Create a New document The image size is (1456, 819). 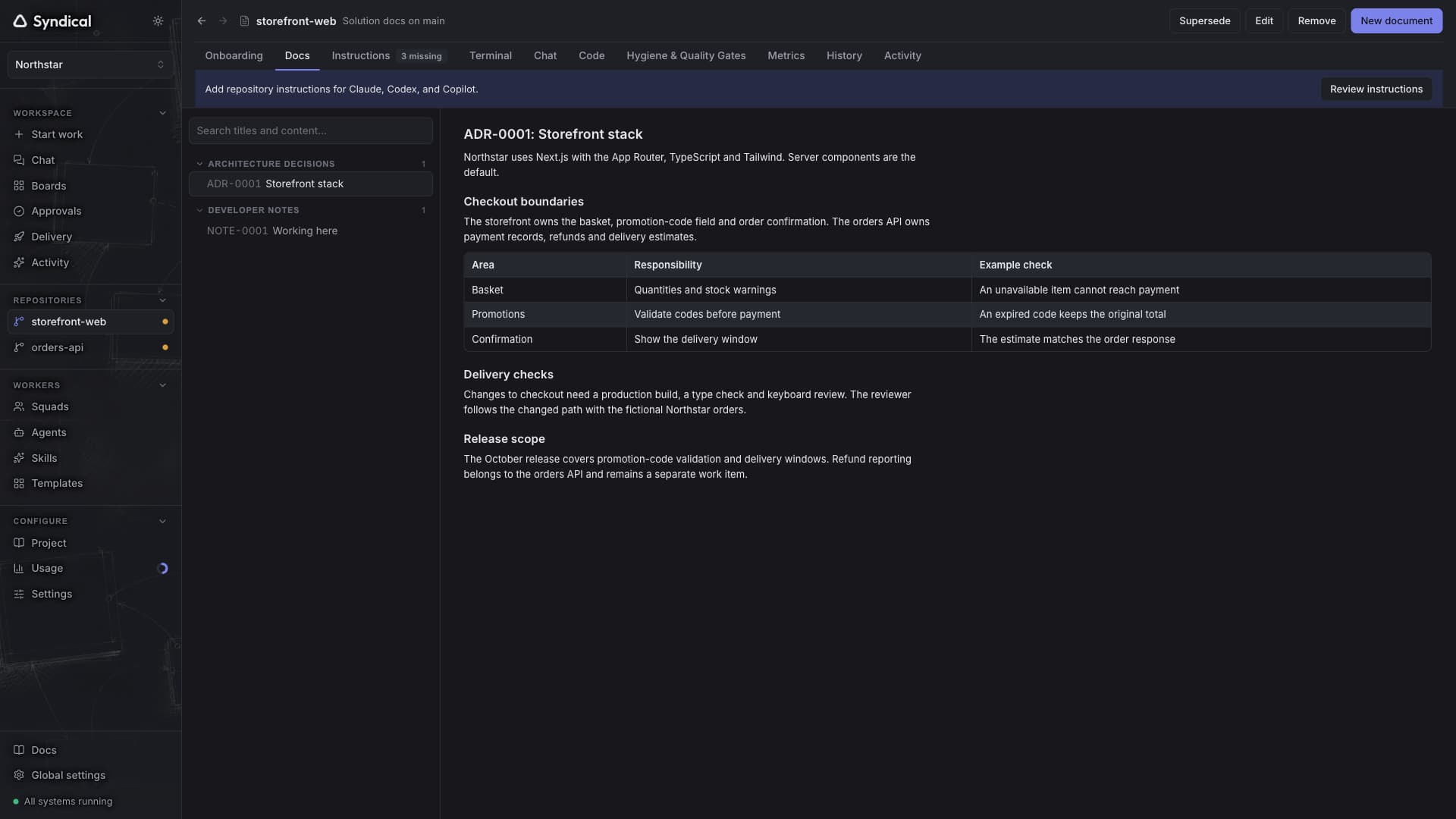pos(1396,21)
